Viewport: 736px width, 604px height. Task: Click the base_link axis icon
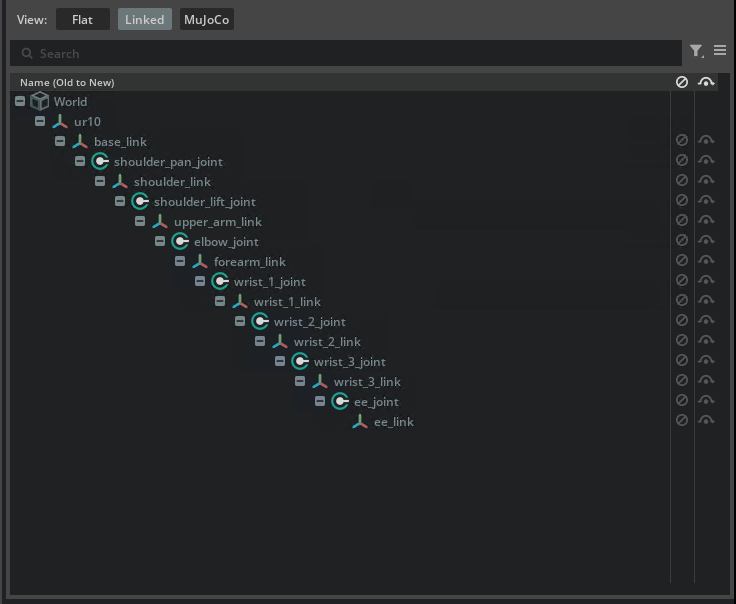[x=80, y=141]
